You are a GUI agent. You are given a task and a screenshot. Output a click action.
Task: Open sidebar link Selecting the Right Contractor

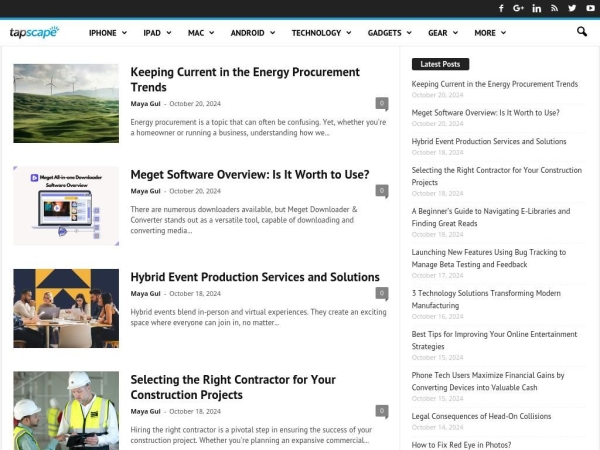(x=497, y=176)
